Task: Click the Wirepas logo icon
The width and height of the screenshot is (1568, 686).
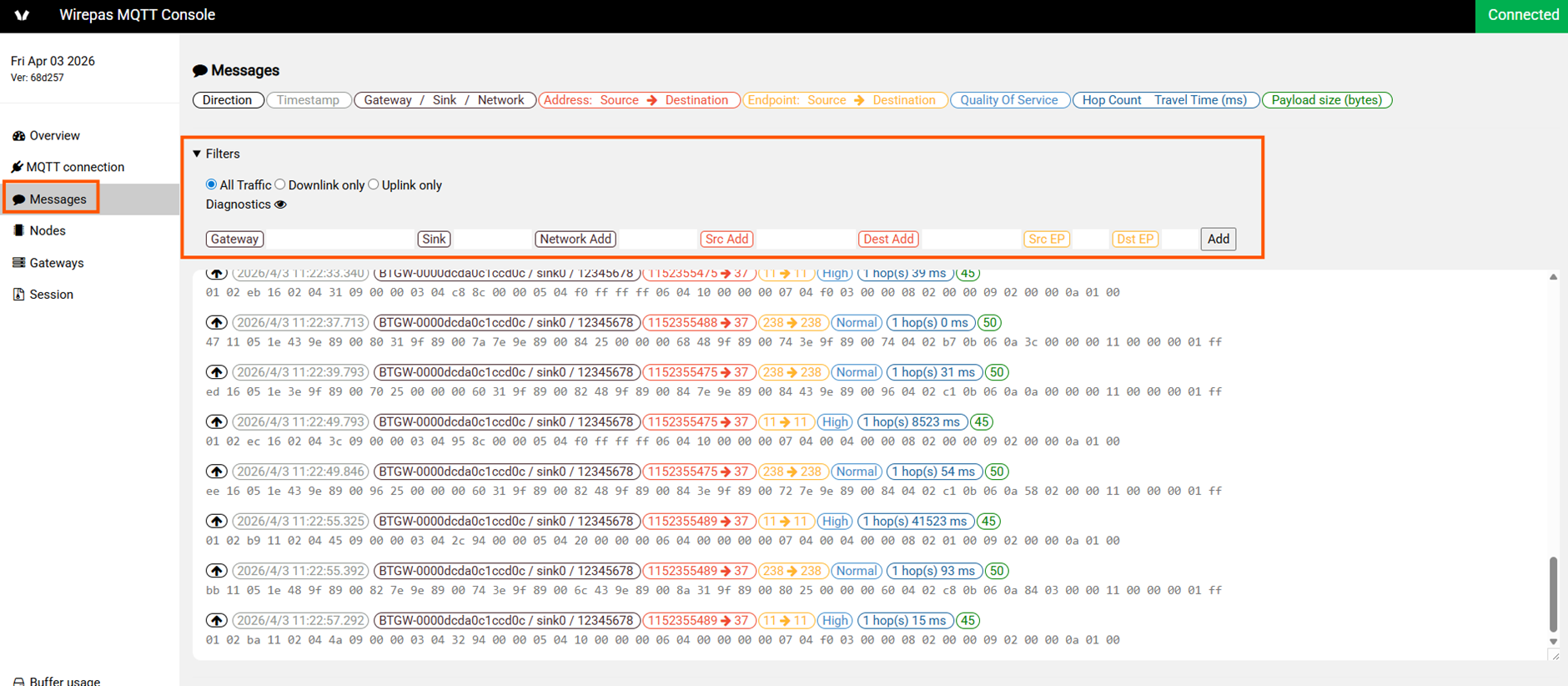Action: [22, 15]
